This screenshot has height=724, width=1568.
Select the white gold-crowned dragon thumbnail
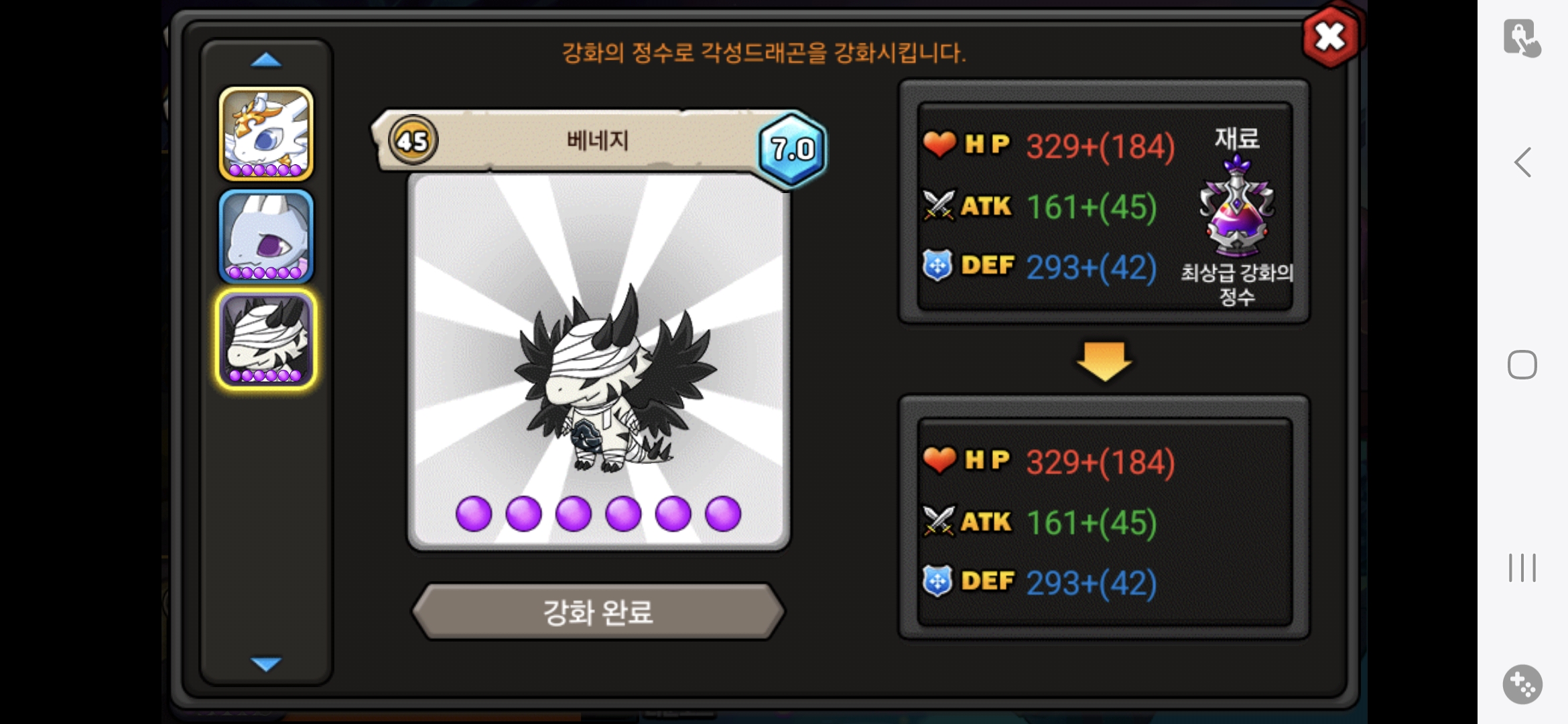pos(266,134)
